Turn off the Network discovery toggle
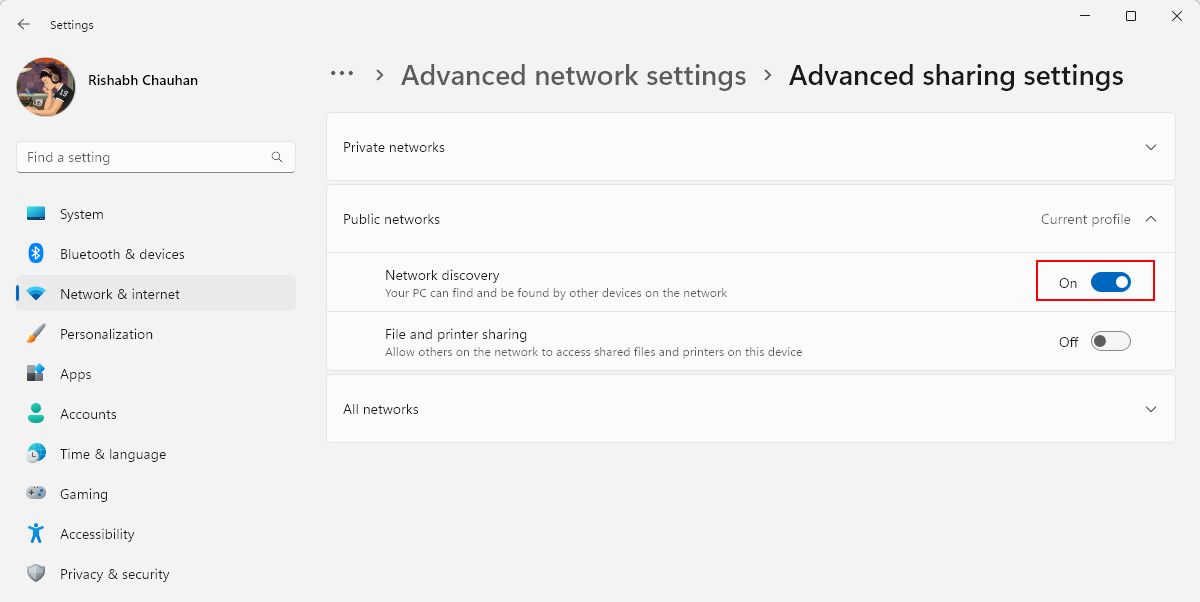 (x=1110, y=283)
